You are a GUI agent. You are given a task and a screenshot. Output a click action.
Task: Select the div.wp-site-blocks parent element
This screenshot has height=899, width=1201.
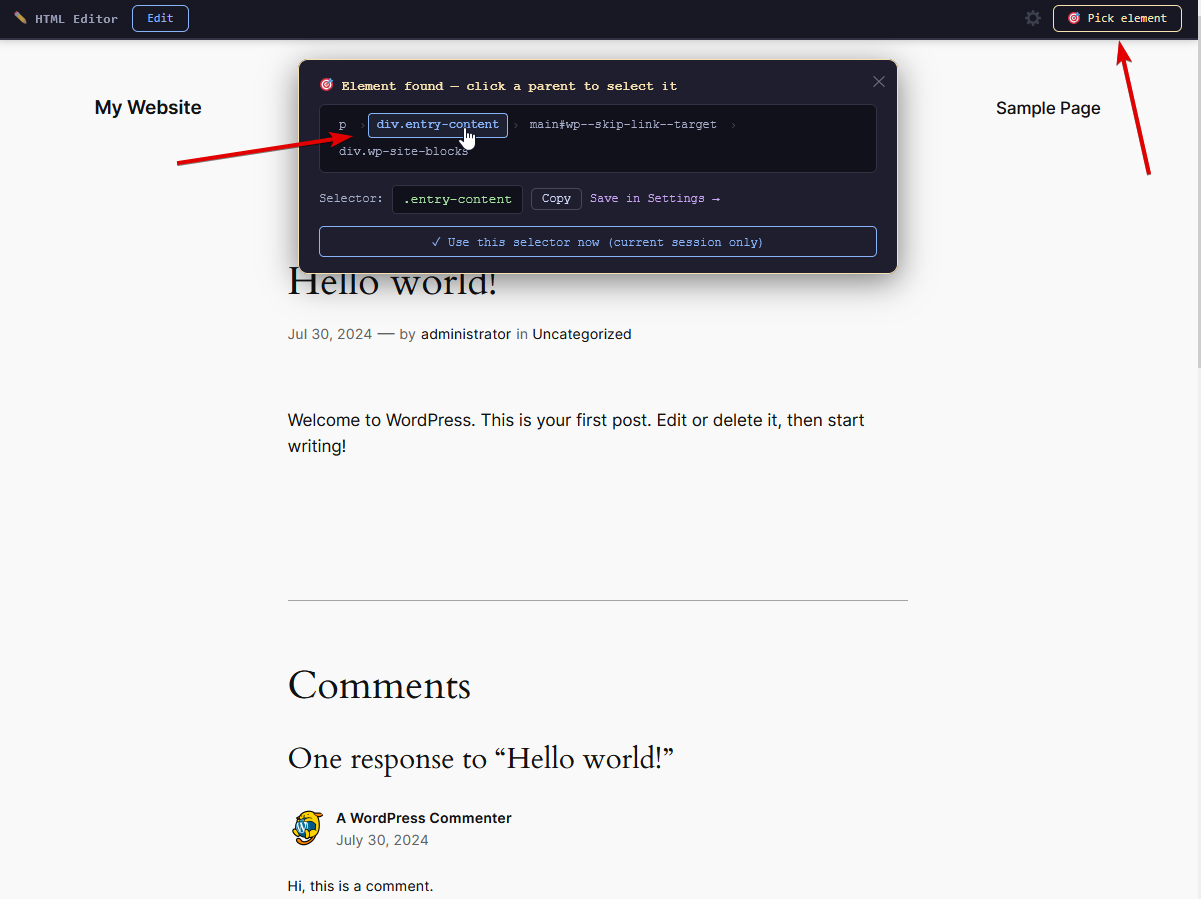click(x=403, y=151)
